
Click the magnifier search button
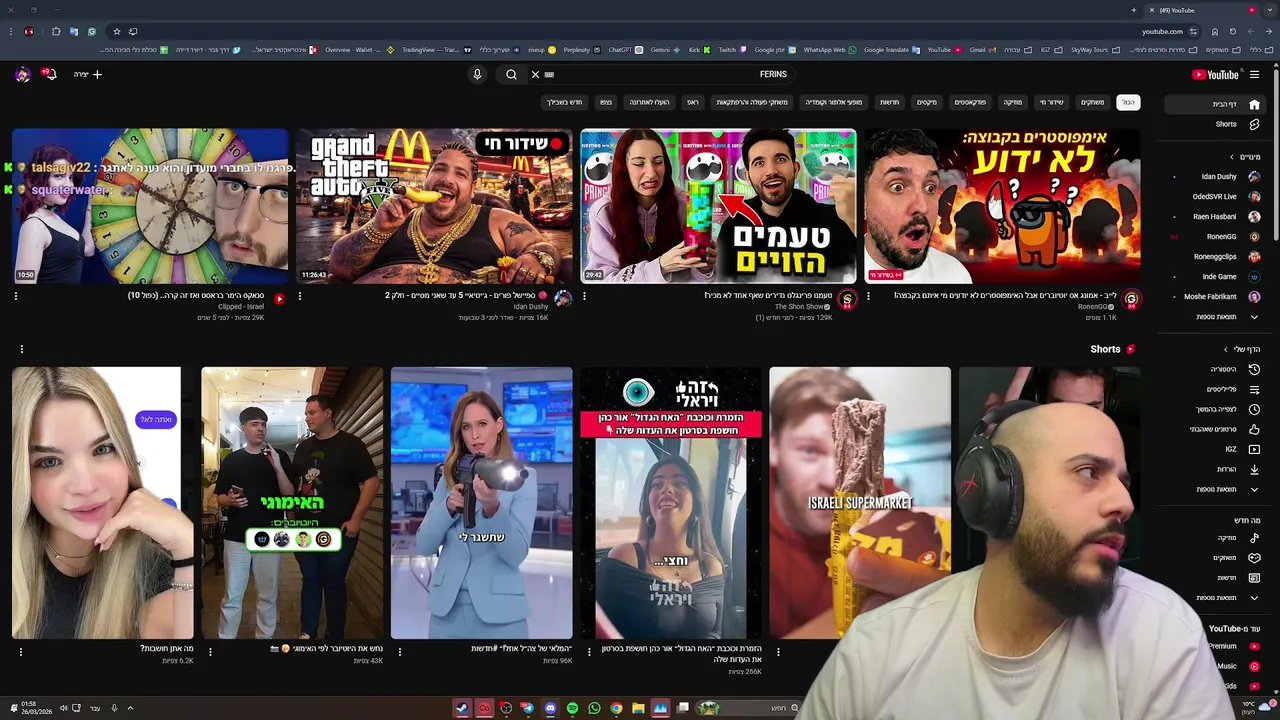pos(511,74)
